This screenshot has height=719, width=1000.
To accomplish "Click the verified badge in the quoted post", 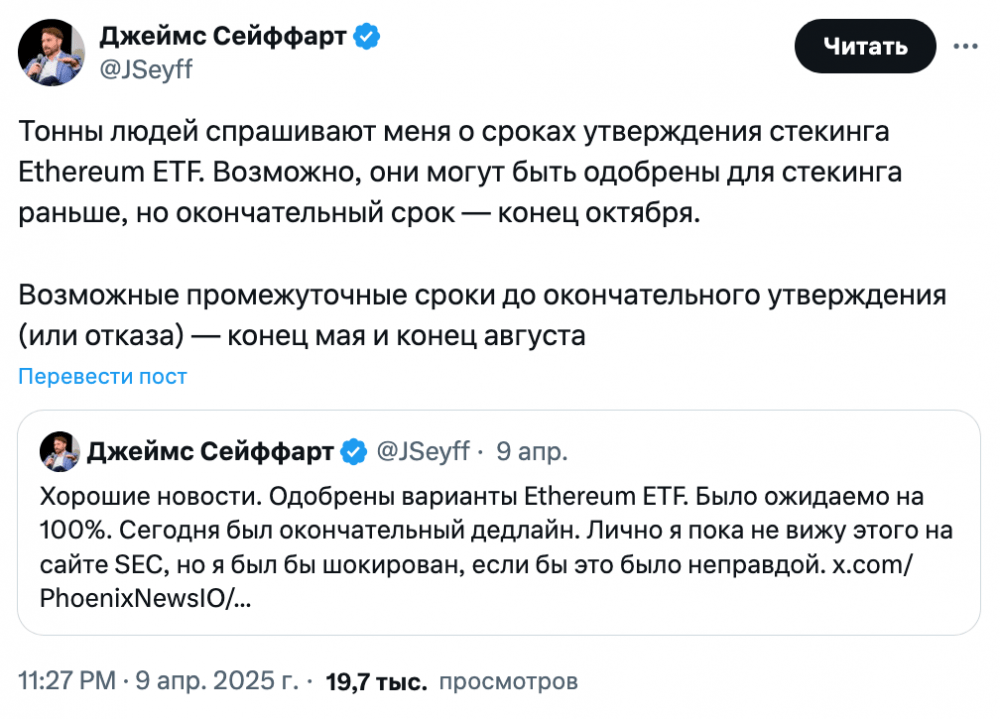I will pyautogui.click(x=353, y=452).
